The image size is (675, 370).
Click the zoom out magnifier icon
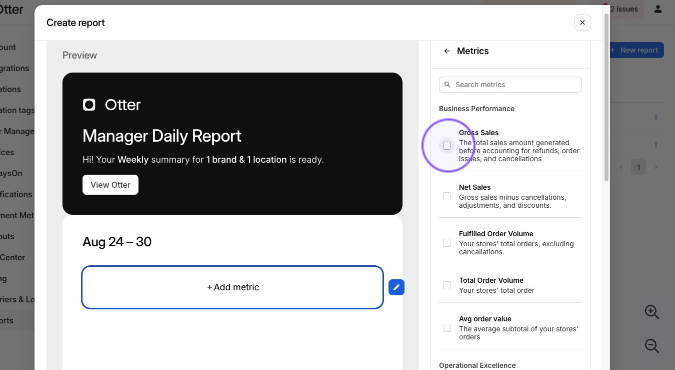tap(651, 345)
